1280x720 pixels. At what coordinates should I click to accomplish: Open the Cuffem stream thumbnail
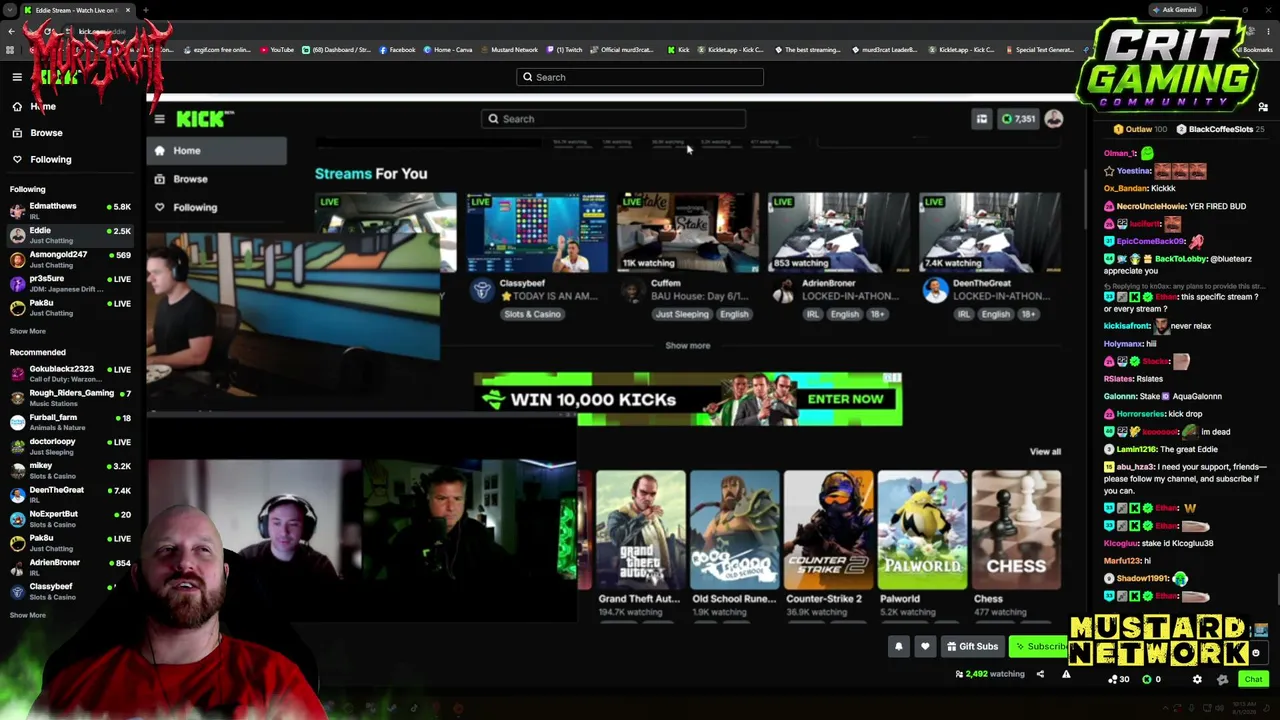click(x=688, y=232)
